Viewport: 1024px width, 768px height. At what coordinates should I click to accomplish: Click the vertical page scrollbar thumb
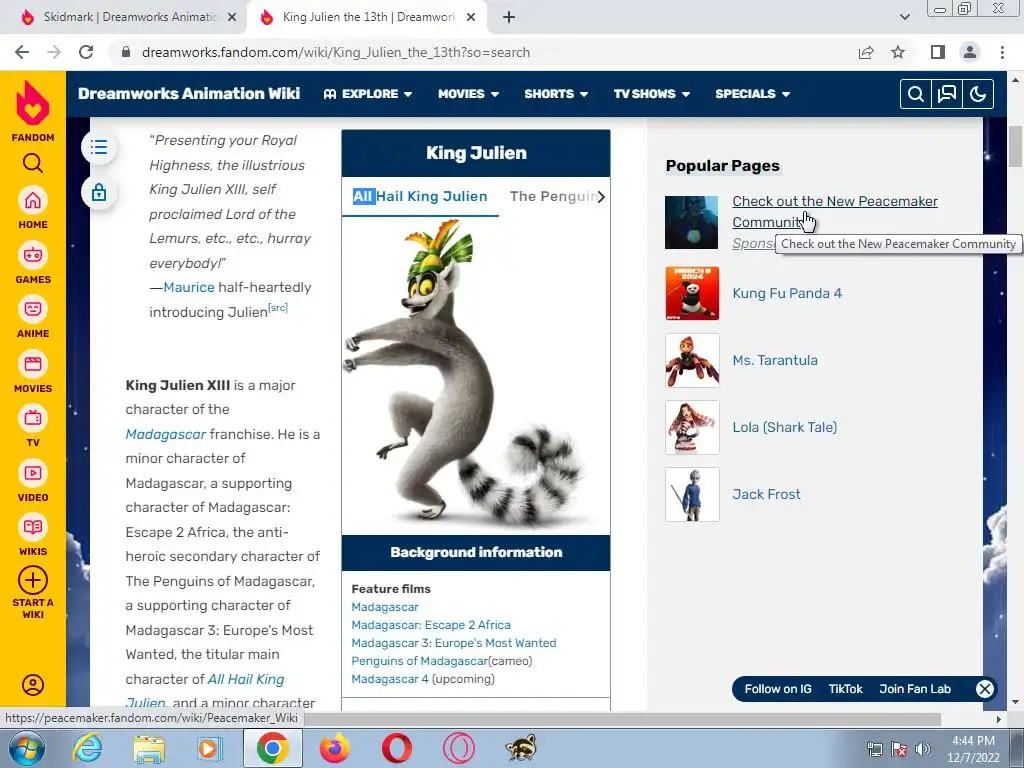[1015, 146]
